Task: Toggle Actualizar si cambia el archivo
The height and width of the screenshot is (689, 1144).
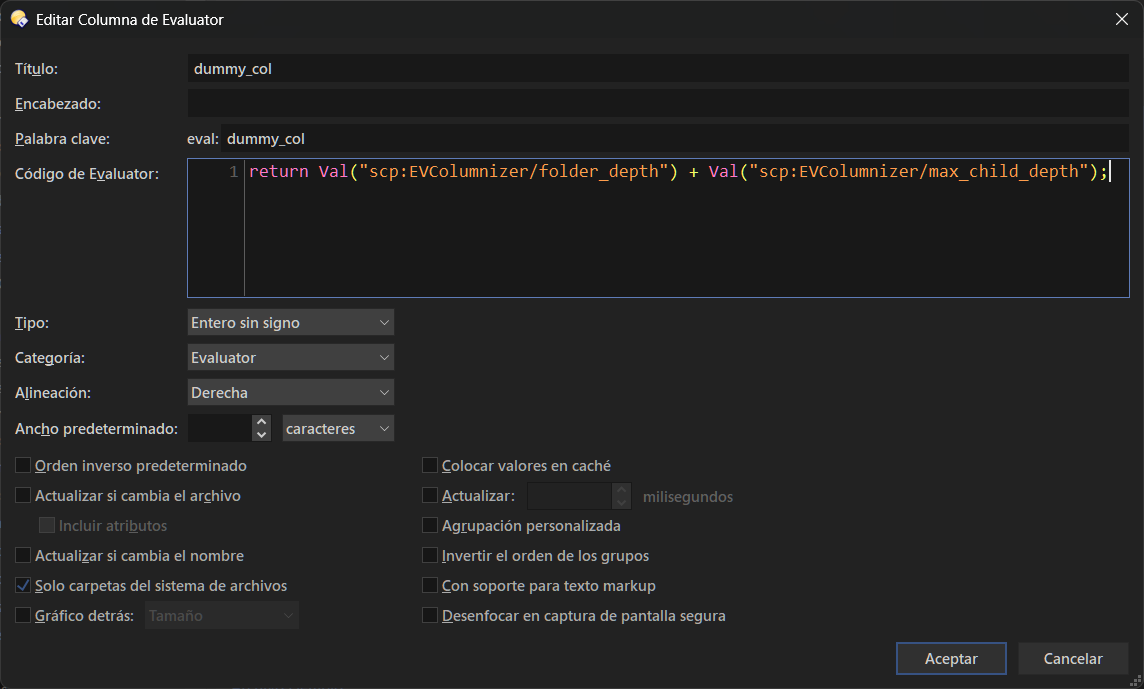Action: click(23, 496)
